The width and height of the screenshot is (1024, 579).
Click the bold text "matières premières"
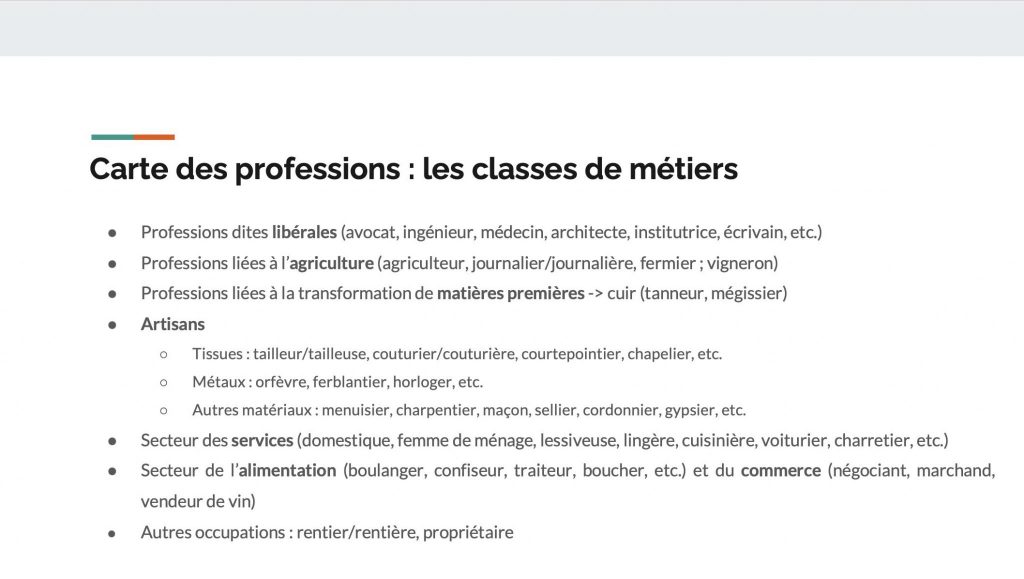(509, 294)
